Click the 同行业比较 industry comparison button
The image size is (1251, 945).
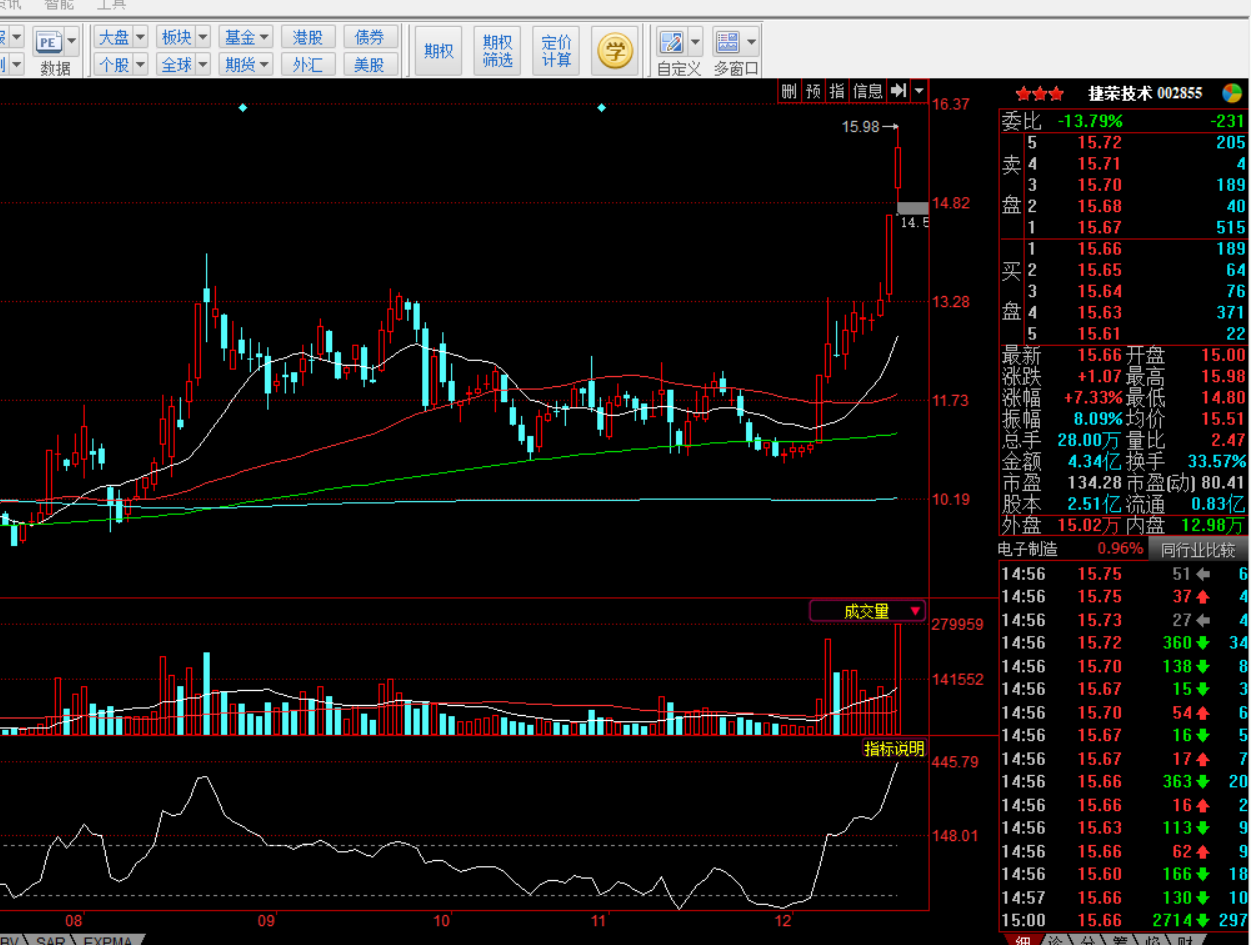click(1198, 550)
